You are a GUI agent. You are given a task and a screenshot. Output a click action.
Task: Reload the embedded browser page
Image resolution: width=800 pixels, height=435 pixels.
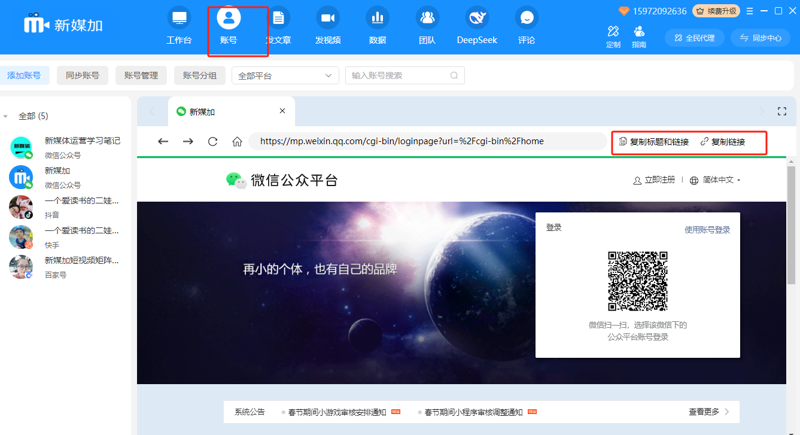coord(213,141)
